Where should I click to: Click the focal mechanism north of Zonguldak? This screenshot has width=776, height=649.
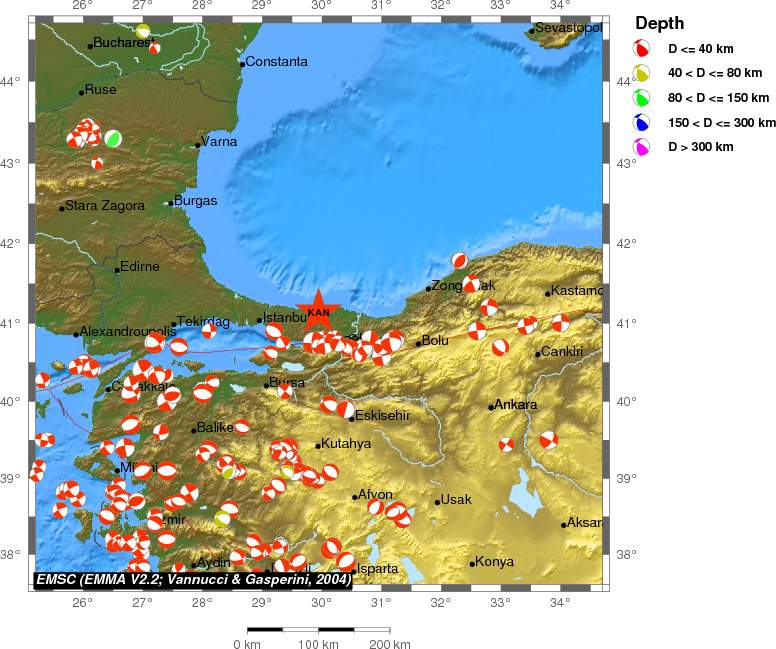coord(459,261)
